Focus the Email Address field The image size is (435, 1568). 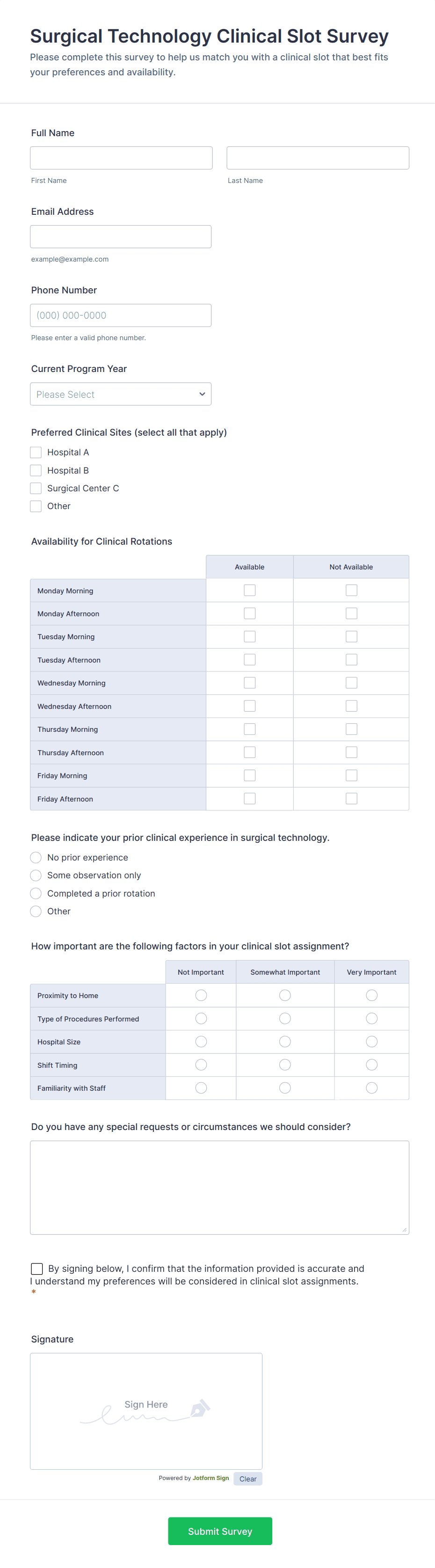(121, 236)
